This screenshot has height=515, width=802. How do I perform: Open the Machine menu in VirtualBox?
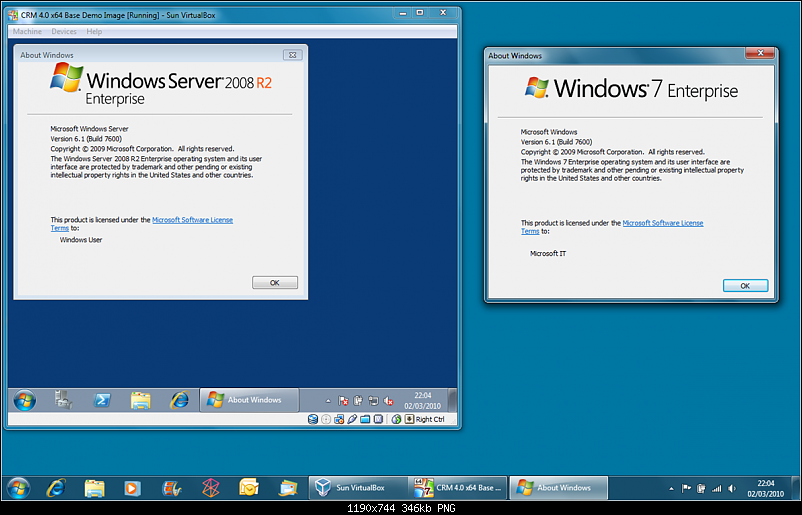tap(27, 31)
